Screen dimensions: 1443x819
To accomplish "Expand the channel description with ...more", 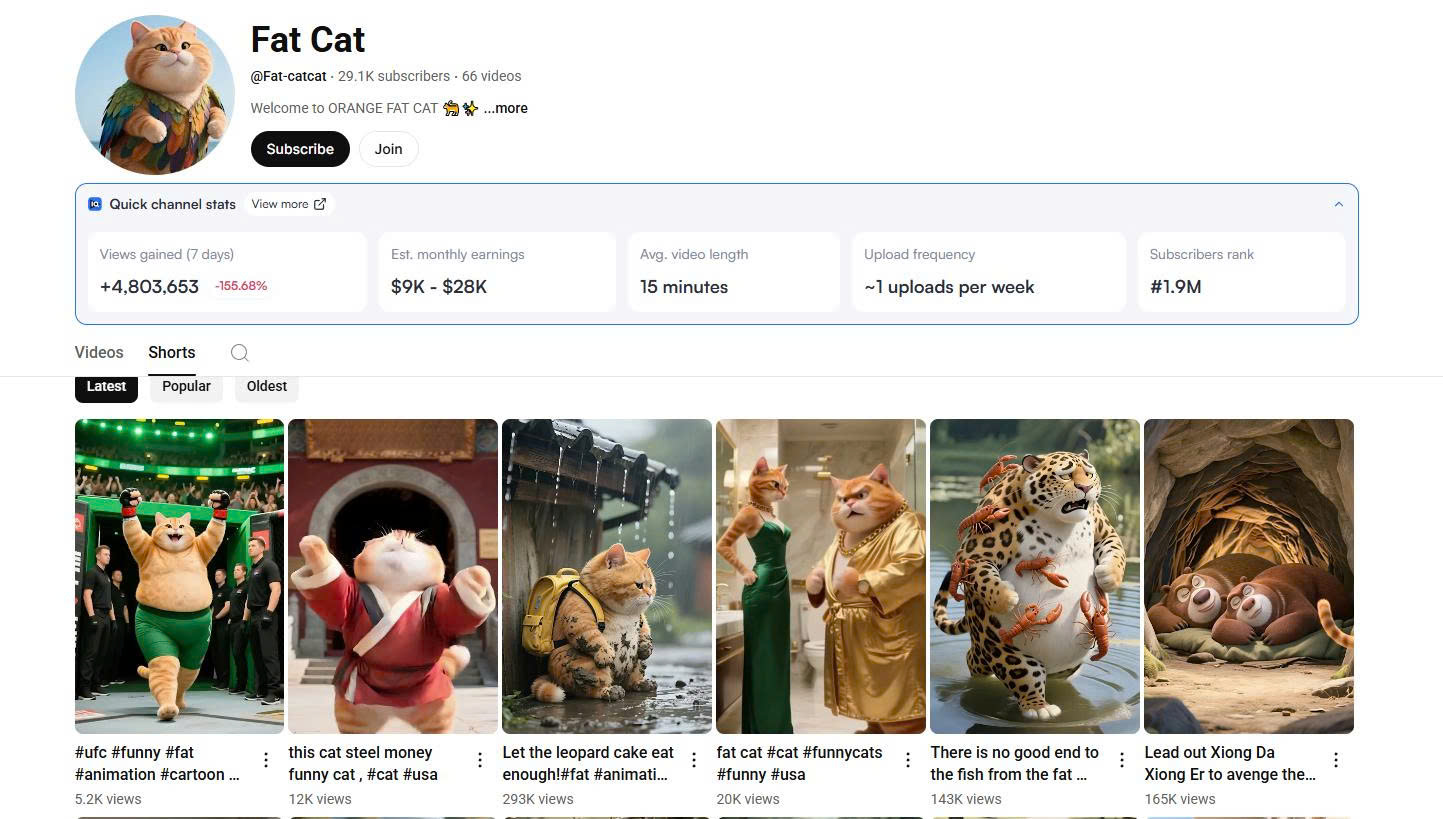I will 506,108.
